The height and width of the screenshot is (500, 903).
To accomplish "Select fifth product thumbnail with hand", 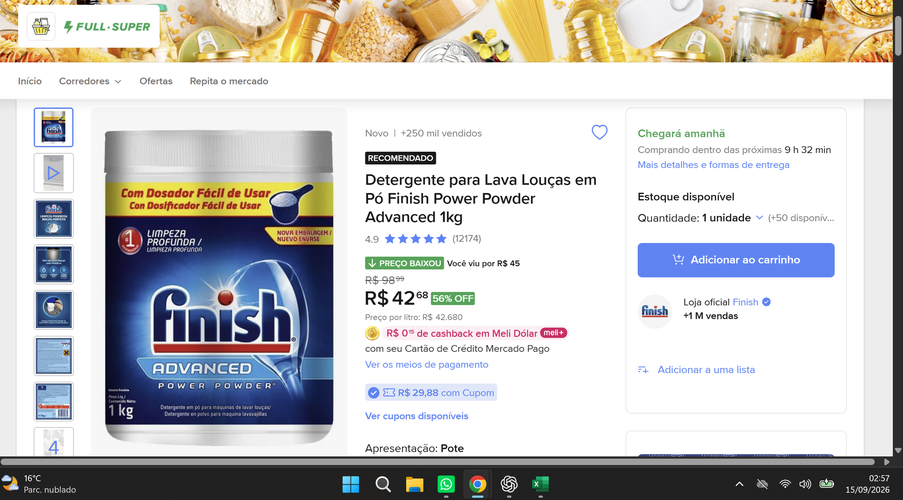I will tap(54, 310).
